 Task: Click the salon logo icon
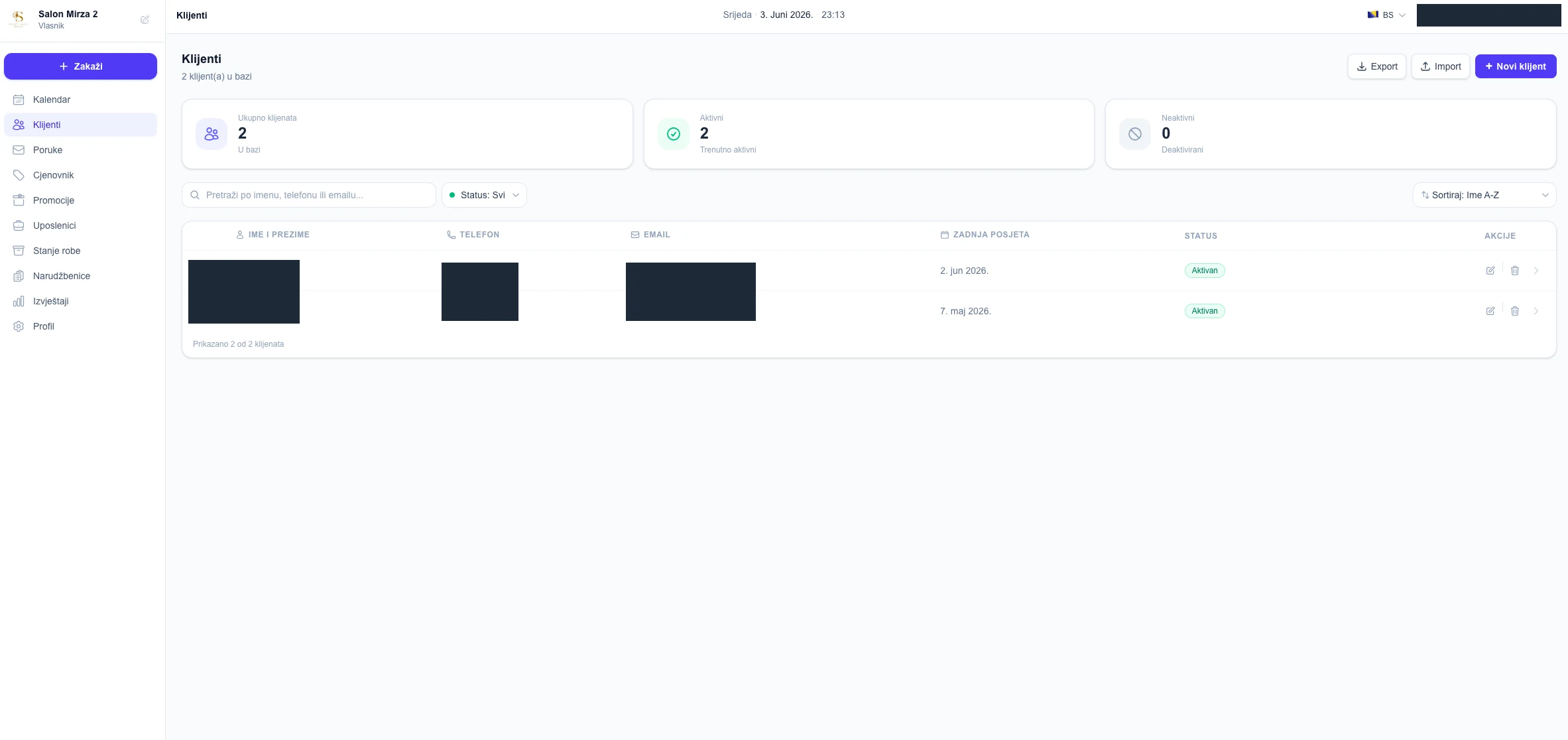coord(19,19)
